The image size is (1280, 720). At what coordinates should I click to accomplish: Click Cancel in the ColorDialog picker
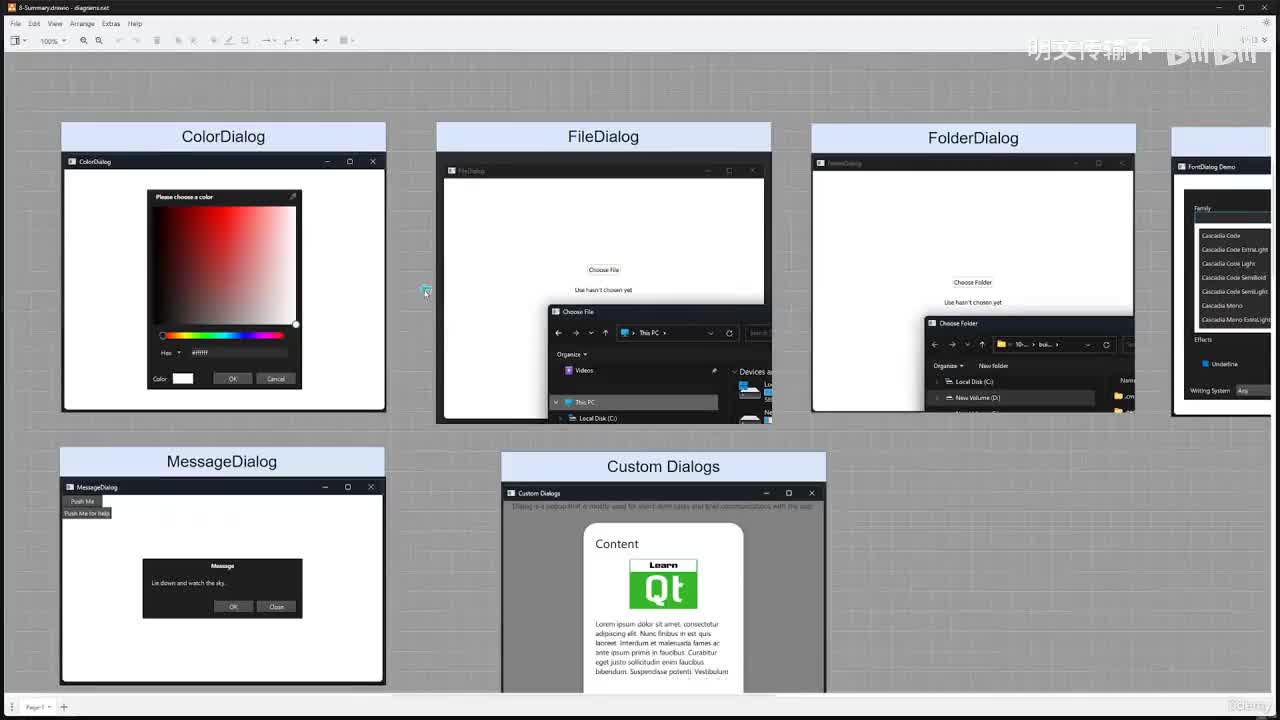pyautogui.click(x=276, y=379)
